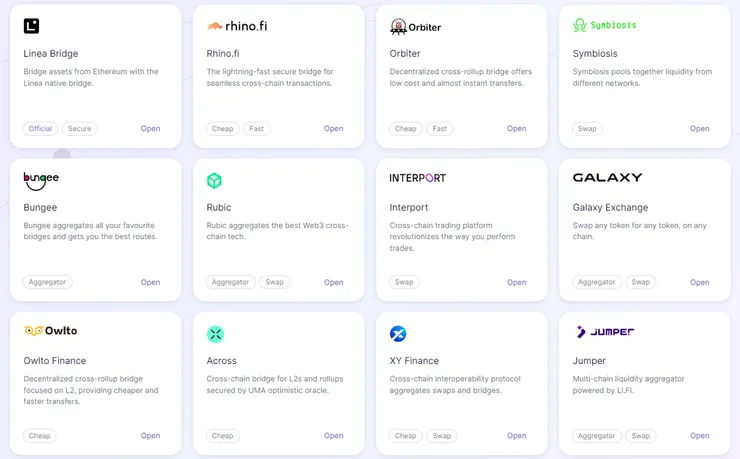Select the Fast tag on Orbiter card
The width and height of the screenshot is (740, 459).
point(439,129)
